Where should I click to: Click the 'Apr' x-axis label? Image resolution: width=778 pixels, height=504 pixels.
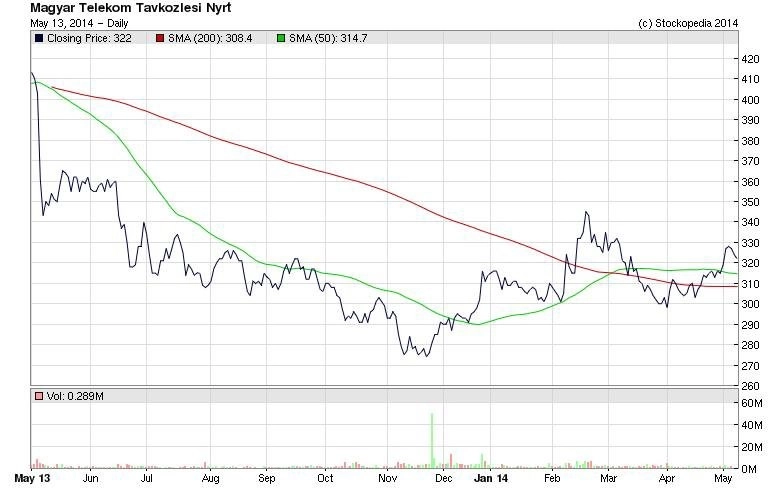666,479
